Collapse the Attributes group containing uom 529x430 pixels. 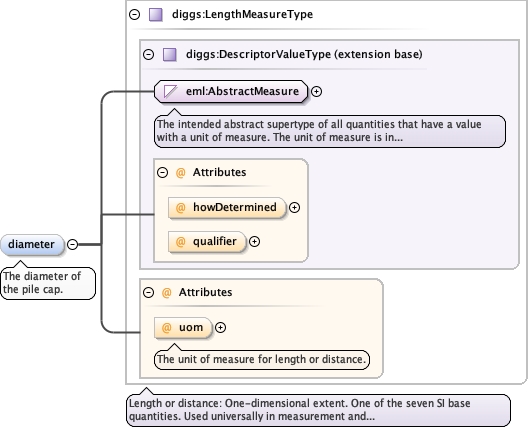click(148, 292)
